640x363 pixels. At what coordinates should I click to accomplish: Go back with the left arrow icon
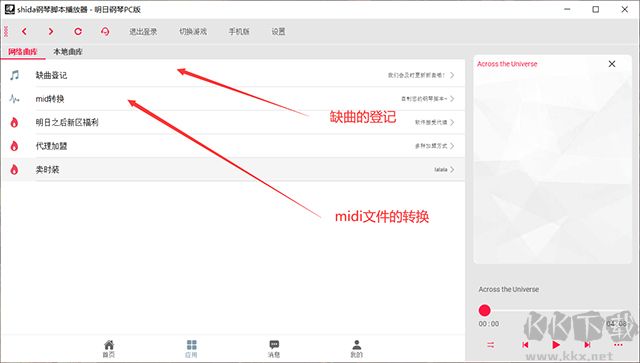pos(24,31)
